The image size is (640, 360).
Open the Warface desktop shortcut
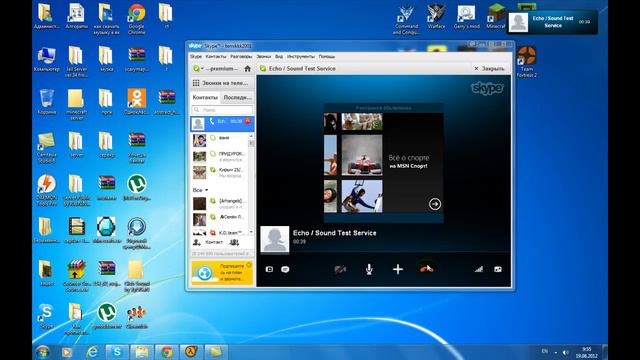click(x=436, y=16)
